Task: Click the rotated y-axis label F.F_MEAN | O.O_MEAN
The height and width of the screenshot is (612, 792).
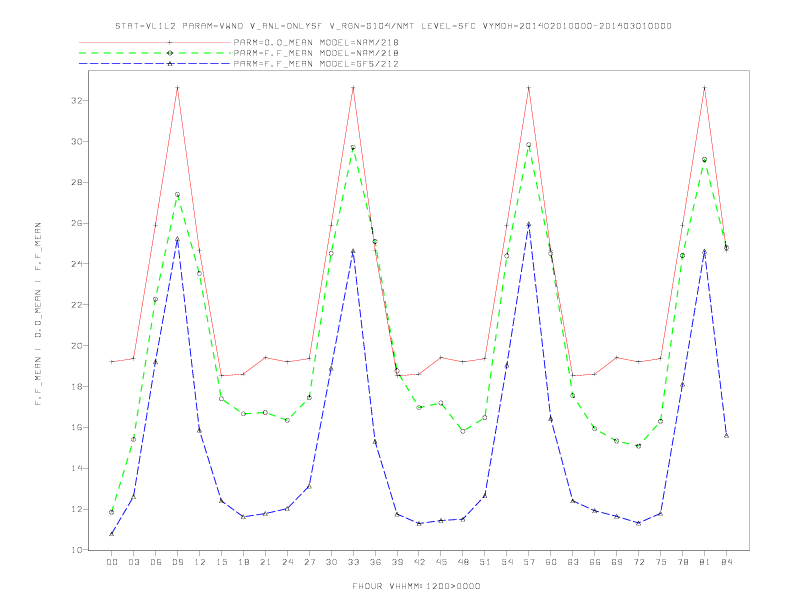Action: point(38,314)
